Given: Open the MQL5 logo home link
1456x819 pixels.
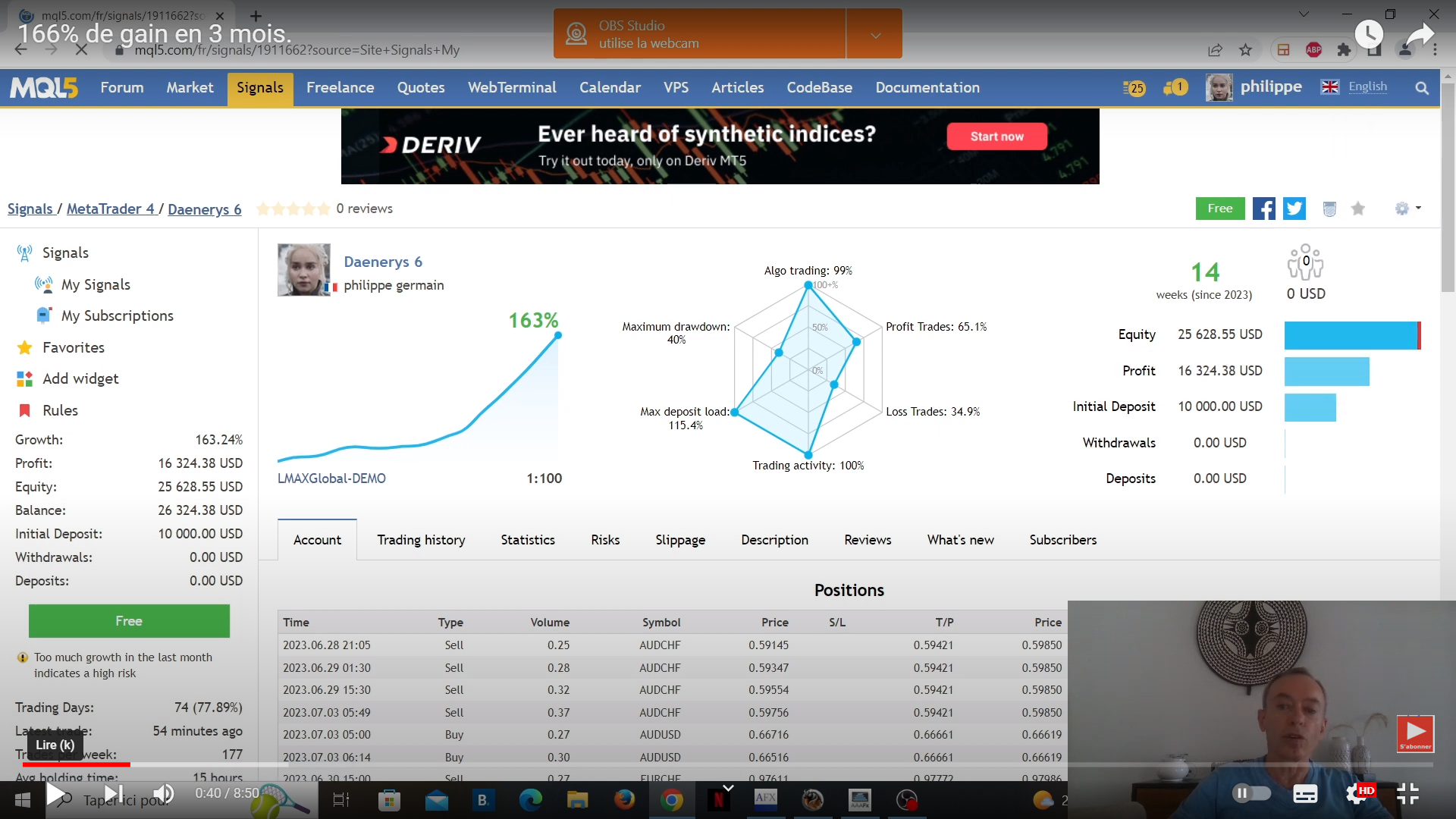Looking at the screenshot, I should (x=44, y=88).
